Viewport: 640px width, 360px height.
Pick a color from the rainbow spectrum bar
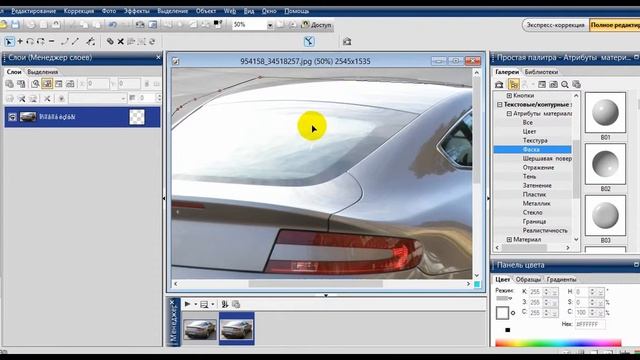coord(558,343)
